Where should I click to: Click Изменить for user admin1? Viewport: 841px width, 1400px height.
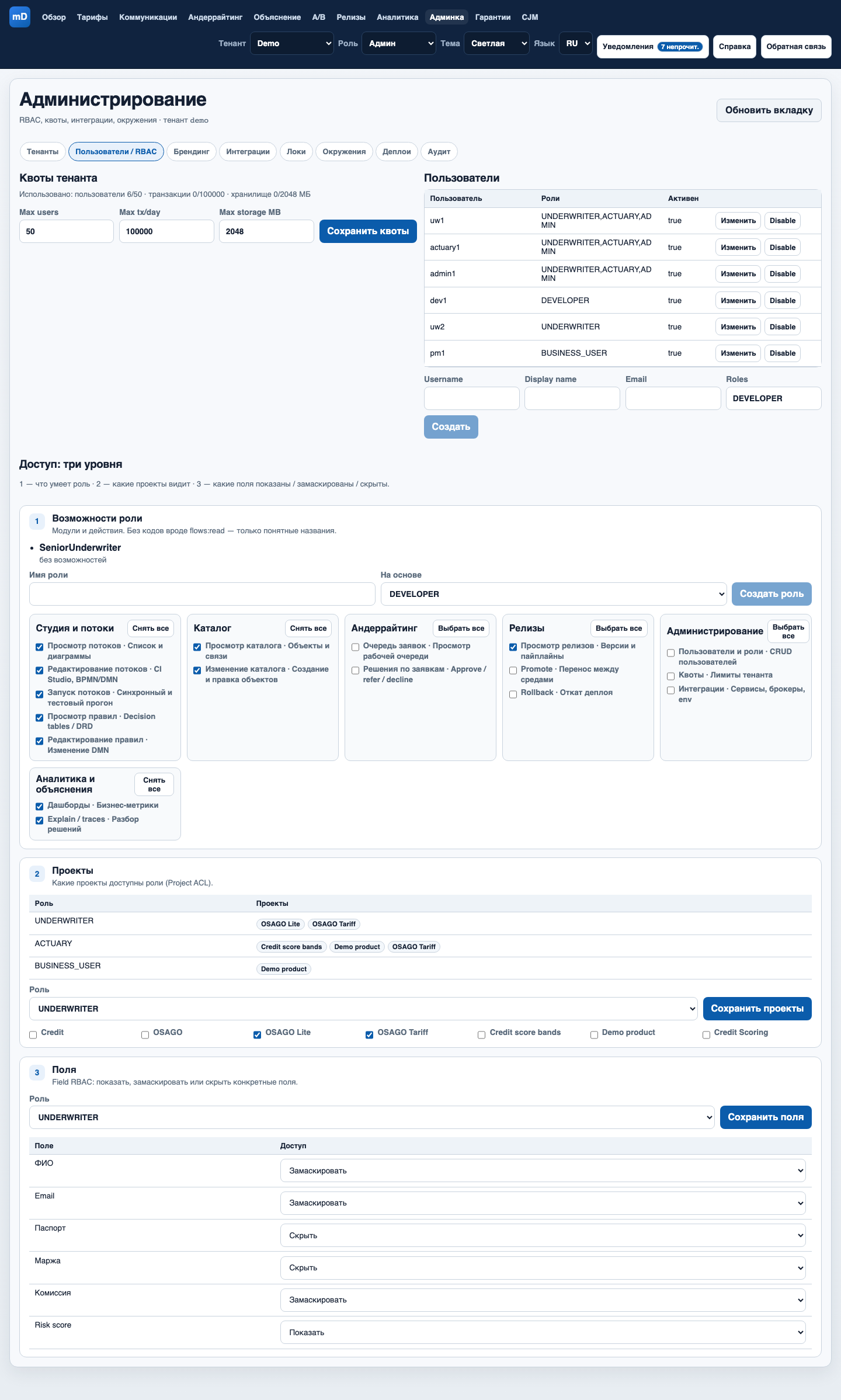(x=738, y=273)
